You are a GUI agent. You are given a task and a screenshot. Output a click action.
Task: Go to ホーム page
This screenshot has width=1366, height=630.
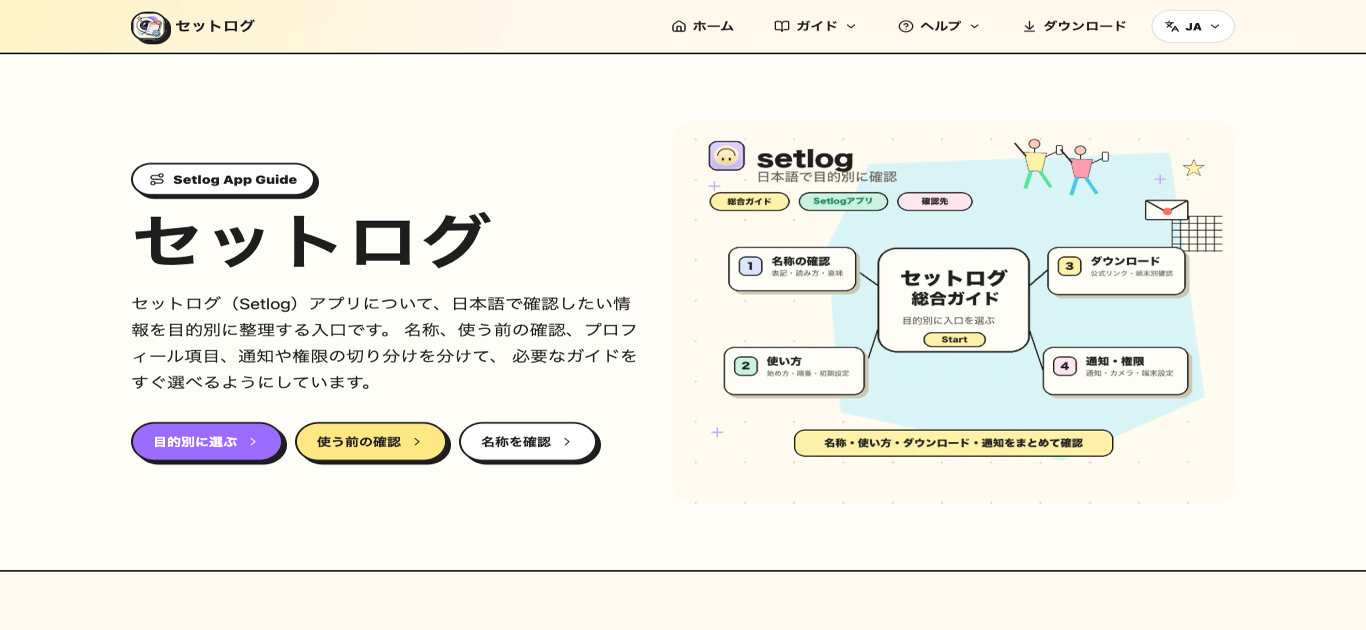coord(702,26)
